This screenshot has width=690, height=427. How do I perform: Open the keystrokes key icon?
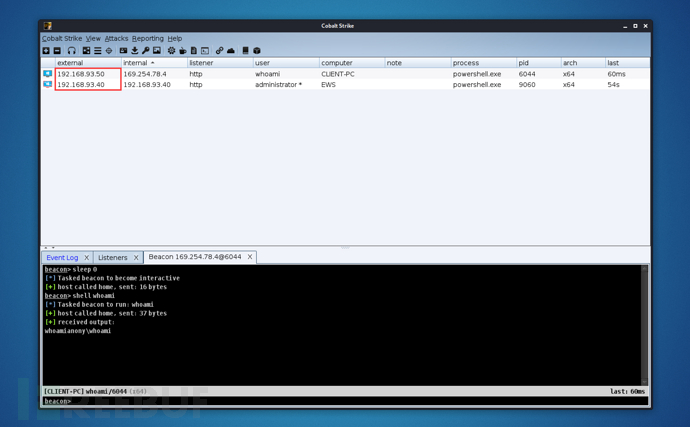pyautogui.click(x=146, y=51)
